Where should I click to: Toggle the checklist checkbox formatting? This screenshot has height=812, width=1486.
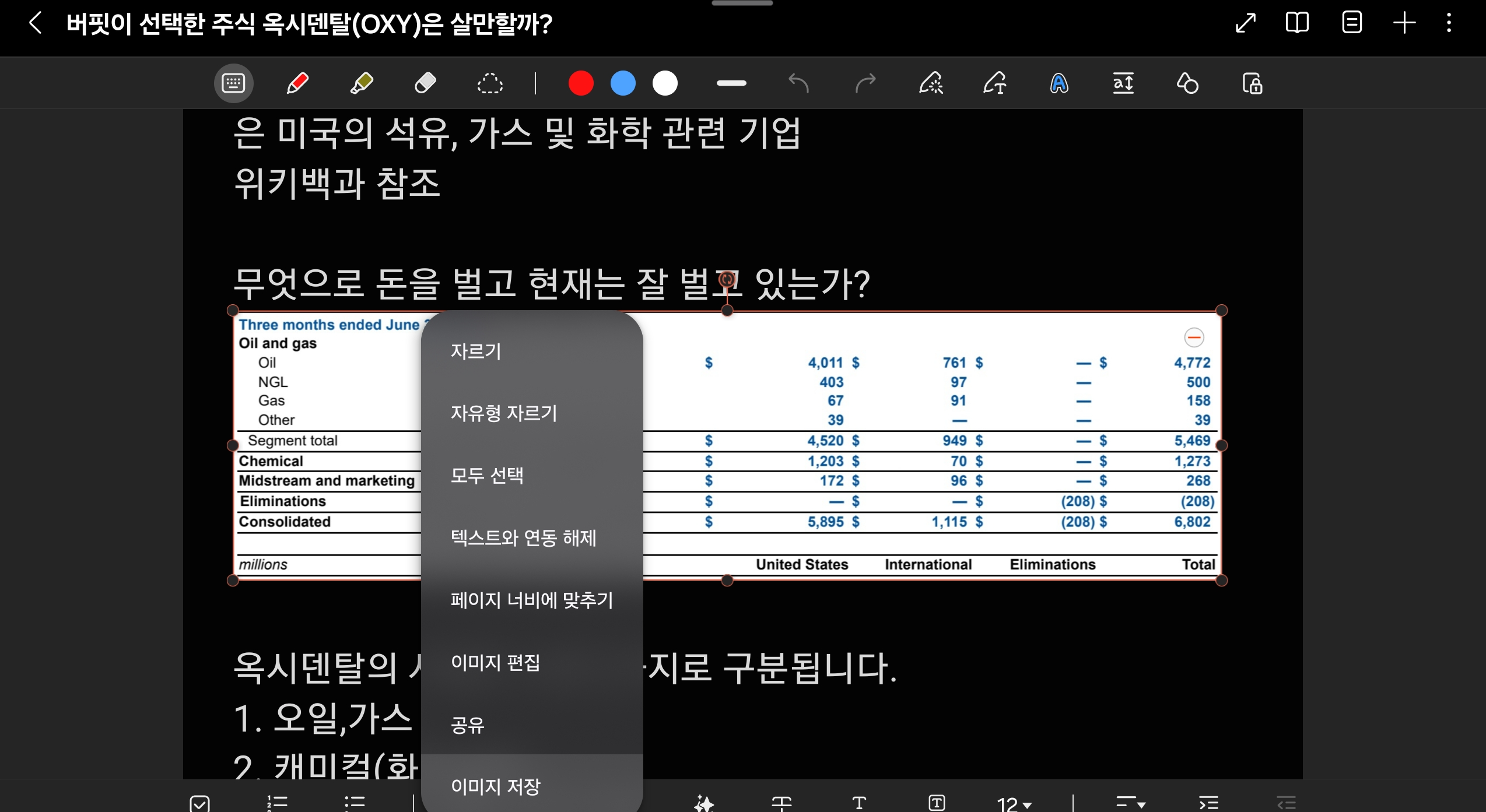click(199, 803)
